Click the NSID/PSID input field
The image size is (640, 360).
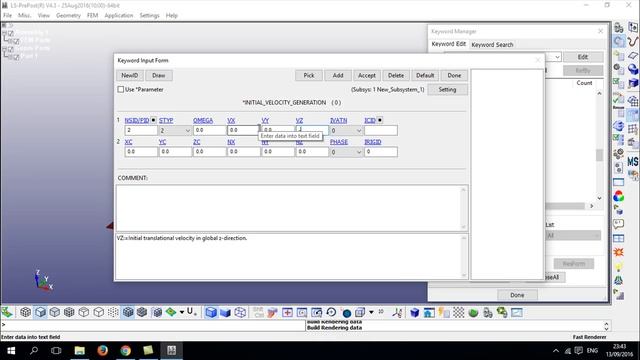point(141,130)
